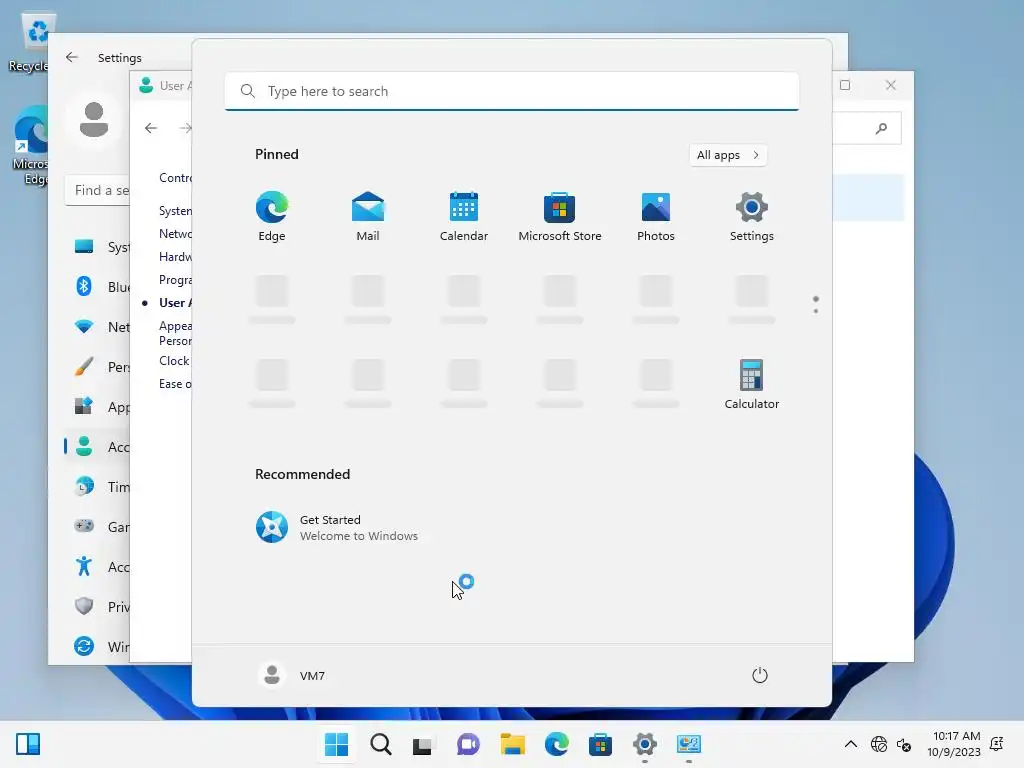
Task: Open Clock link in Control Panel sidebar
Action: [174, 360]
